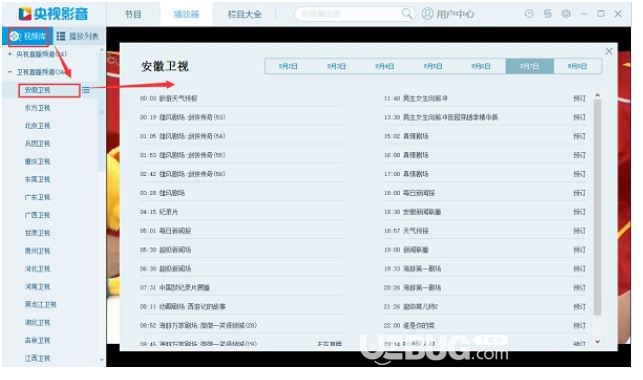Click 预订 for the 11:40 program
Screen dimensions: 643x380
click(579, 98)
